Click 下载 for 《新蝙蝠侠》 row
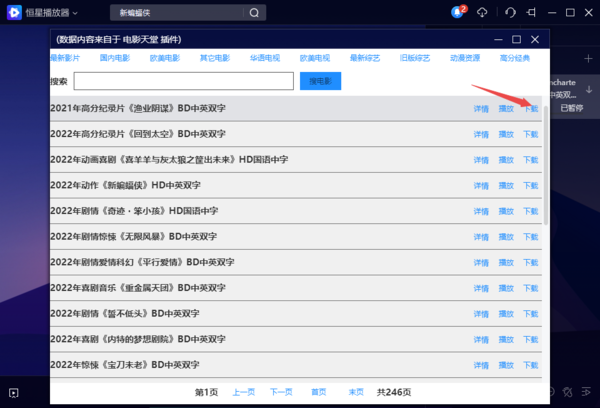 pyautogui.click(x=531, y=186)
